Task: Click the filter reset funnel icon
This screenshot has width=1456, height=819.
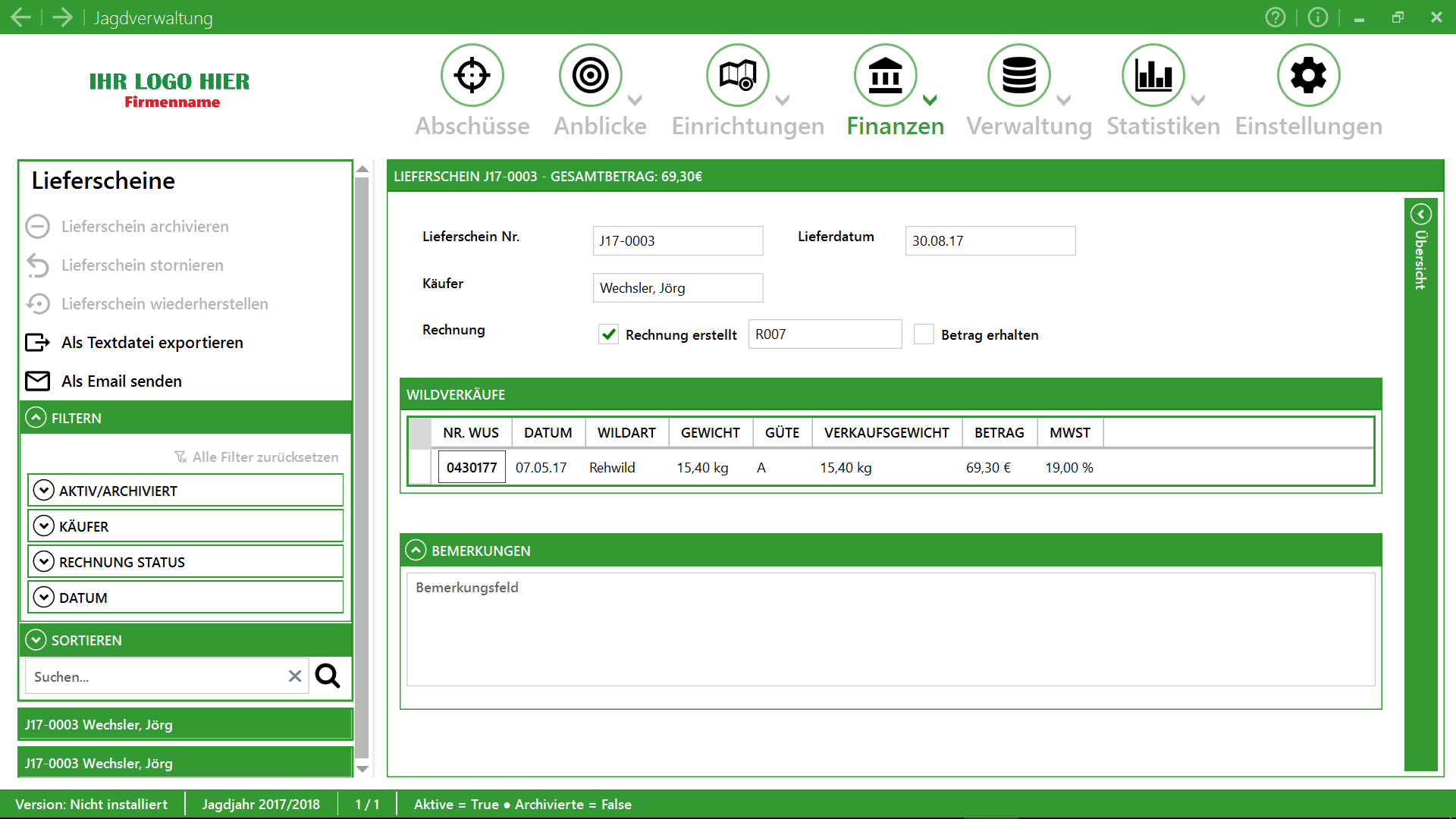Action: click(180, 457)
